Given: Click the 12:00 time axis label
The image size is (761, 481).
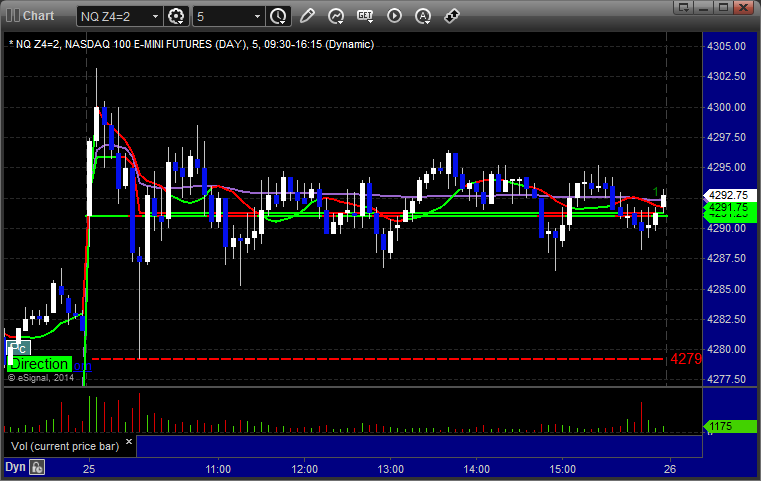Looking at the screenshot, I should [305, 469].
